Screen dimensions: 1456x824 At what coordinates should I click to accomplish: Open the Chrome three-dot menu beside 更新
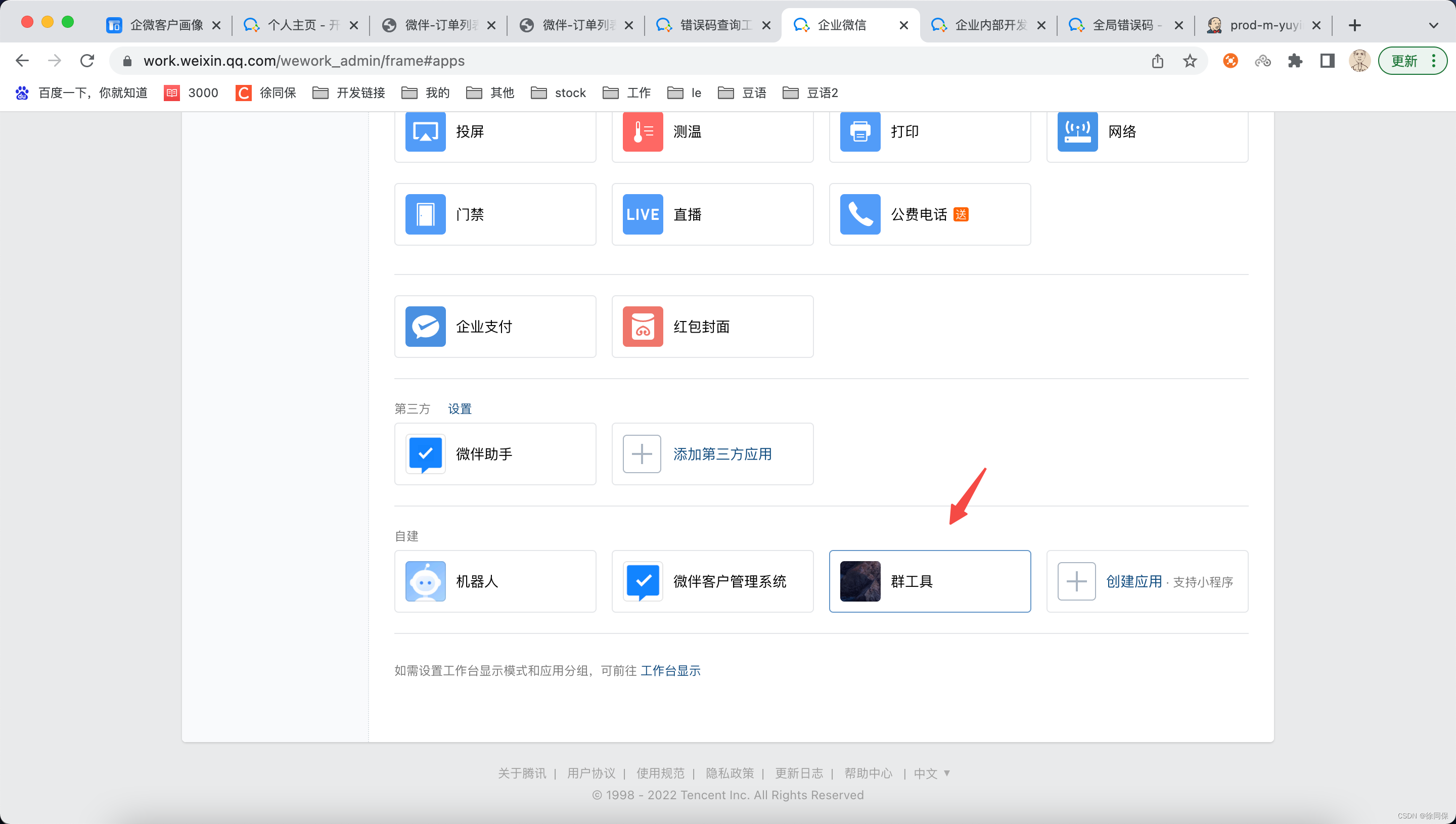(x=1433, y=61)
